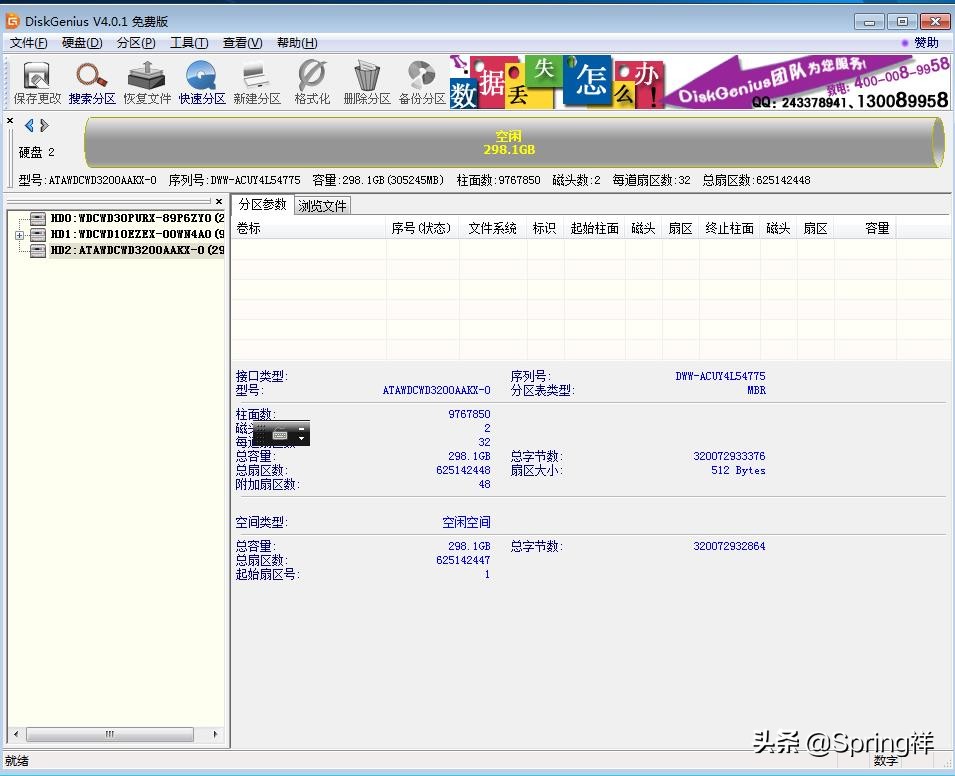Click the Start Cylinder (起始柱面) column header
Screen dimensions: 955x776
point(594,228)
